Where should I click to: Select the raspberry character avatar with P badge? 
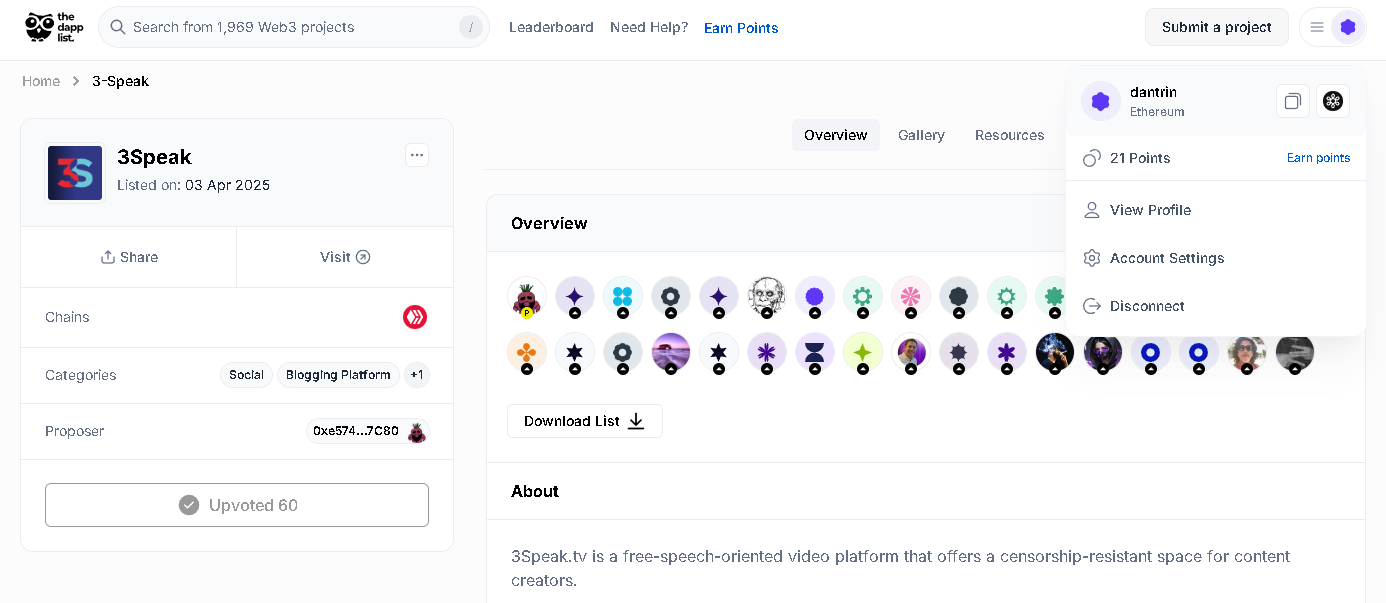click(527, 297)
